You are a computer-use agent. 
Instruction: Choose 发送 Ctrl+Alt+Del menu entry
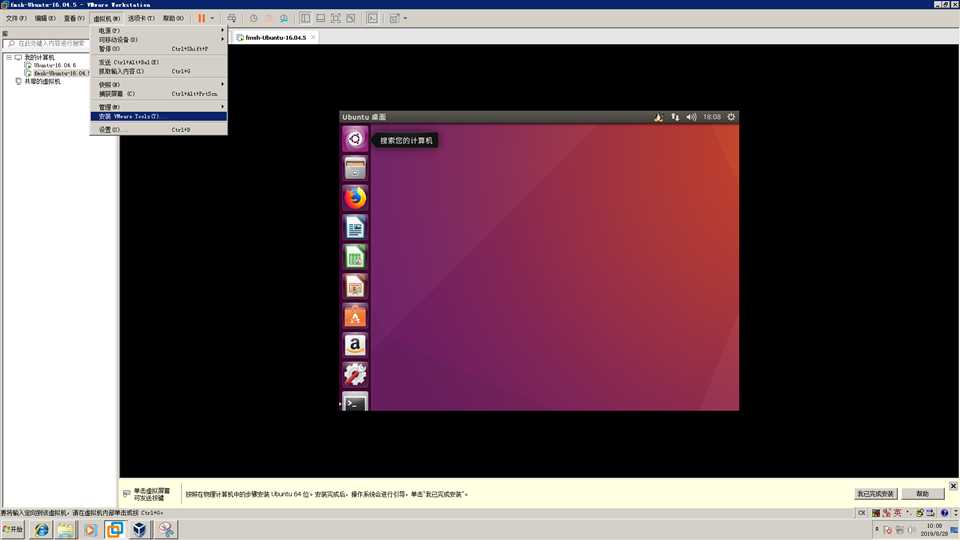pyautogui.click(x=159, y=62)
